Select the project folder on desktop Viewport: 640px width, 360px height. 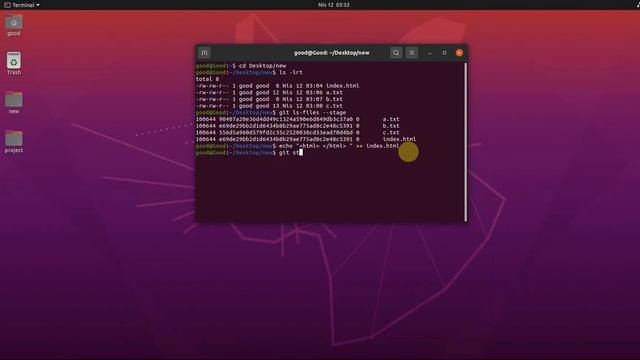[13, 142]
